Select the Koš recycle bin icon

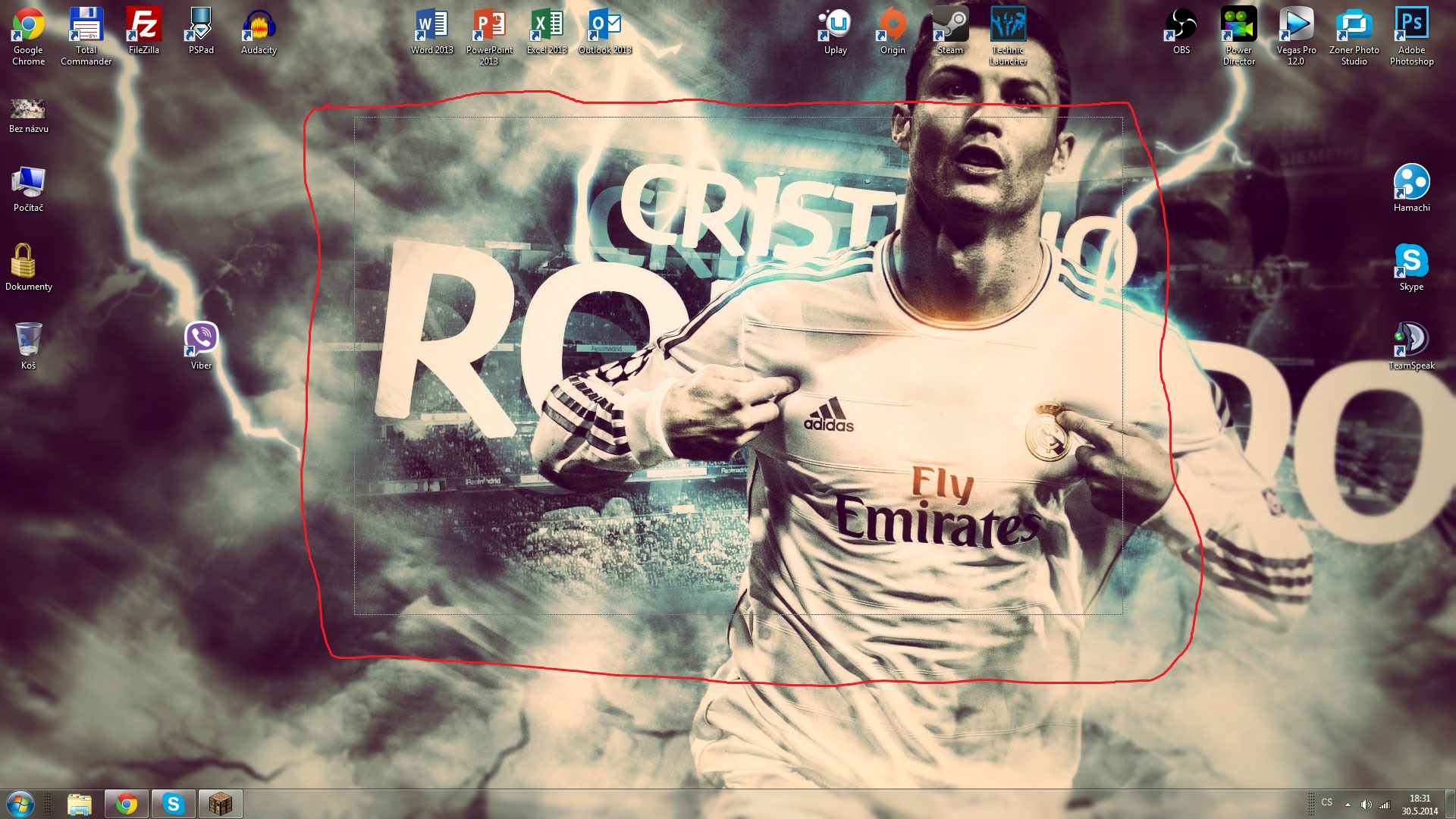pos(28,339)
